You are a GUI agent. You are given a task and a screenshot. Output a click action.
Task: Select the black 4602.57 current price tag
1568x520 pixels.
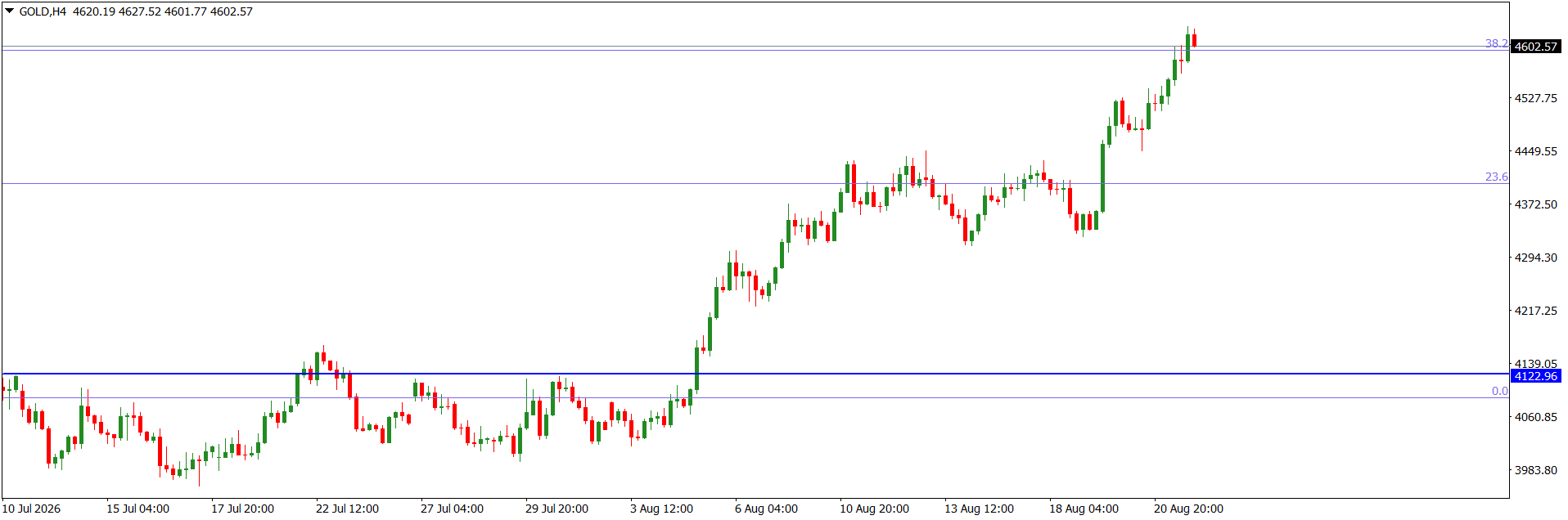(x=1536, y=47)
